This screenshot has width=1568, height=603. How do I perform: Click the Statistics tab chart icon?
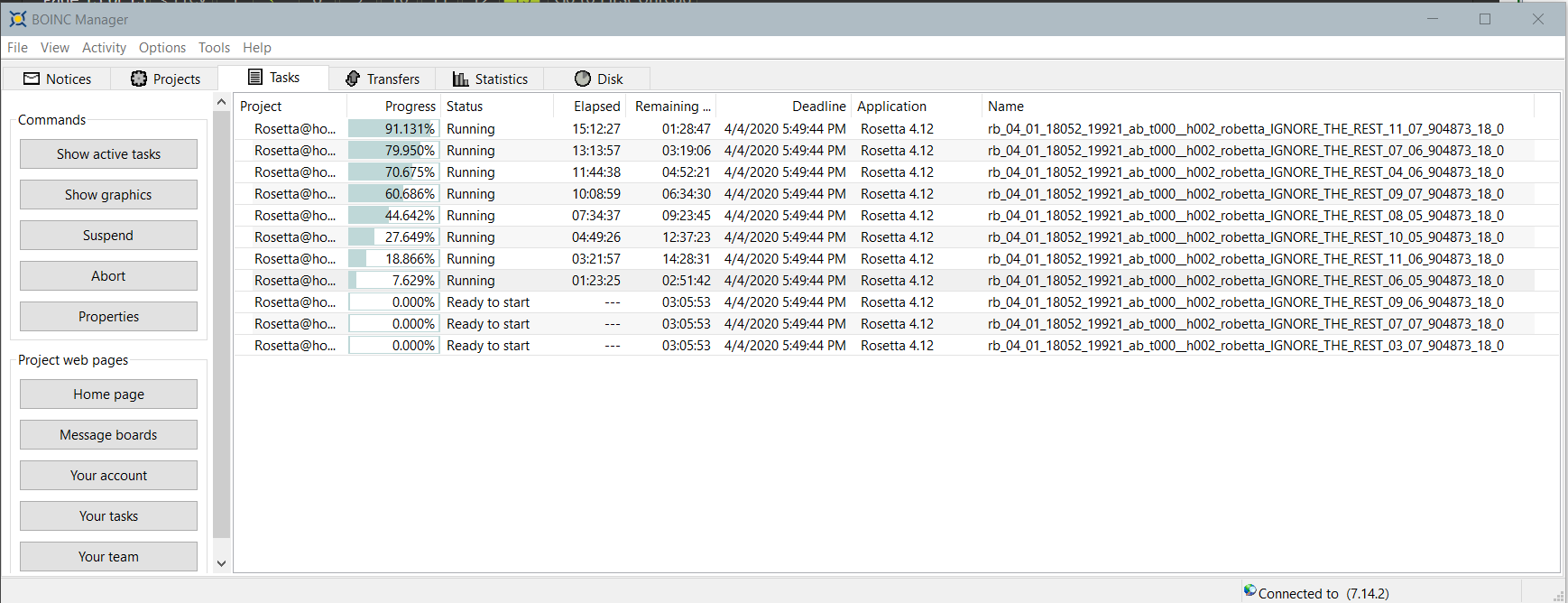point(460,79)
